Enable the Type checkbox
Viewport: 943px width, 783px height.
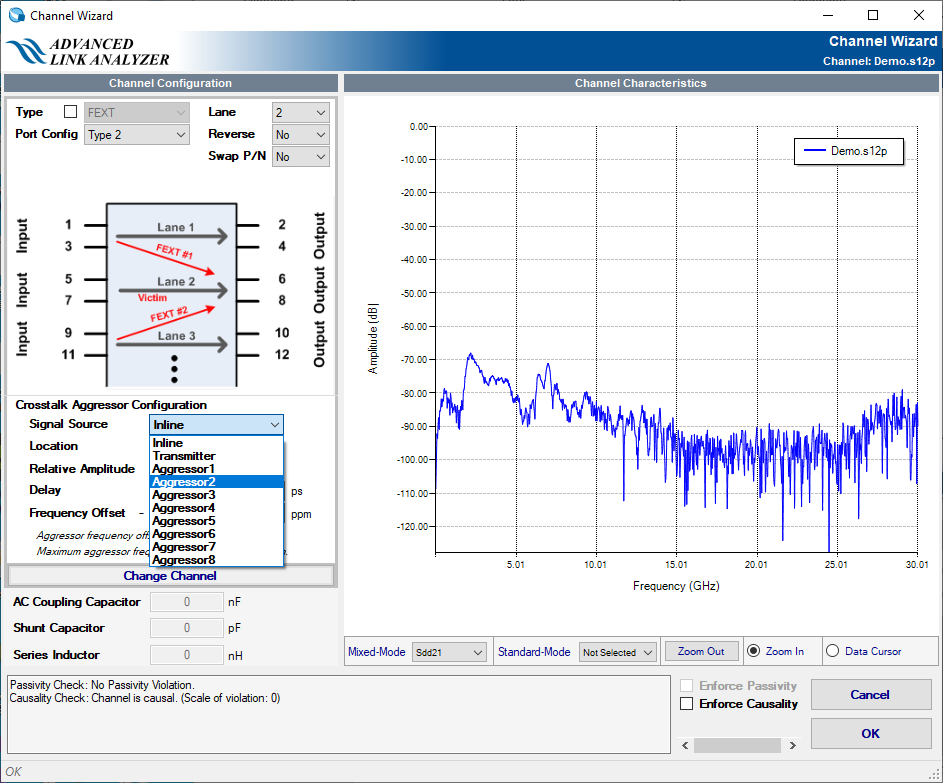(70, 112)
